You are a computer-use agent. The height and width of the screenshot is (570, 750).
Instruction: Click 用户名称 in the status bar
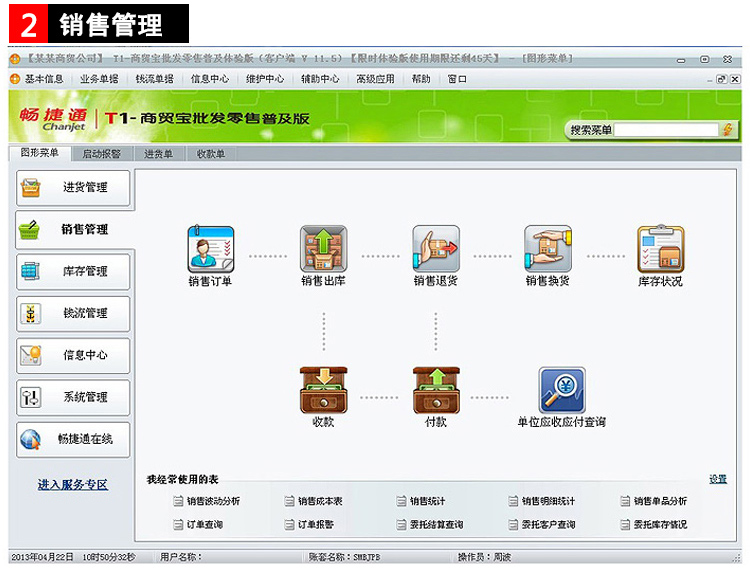coord(181,557)
